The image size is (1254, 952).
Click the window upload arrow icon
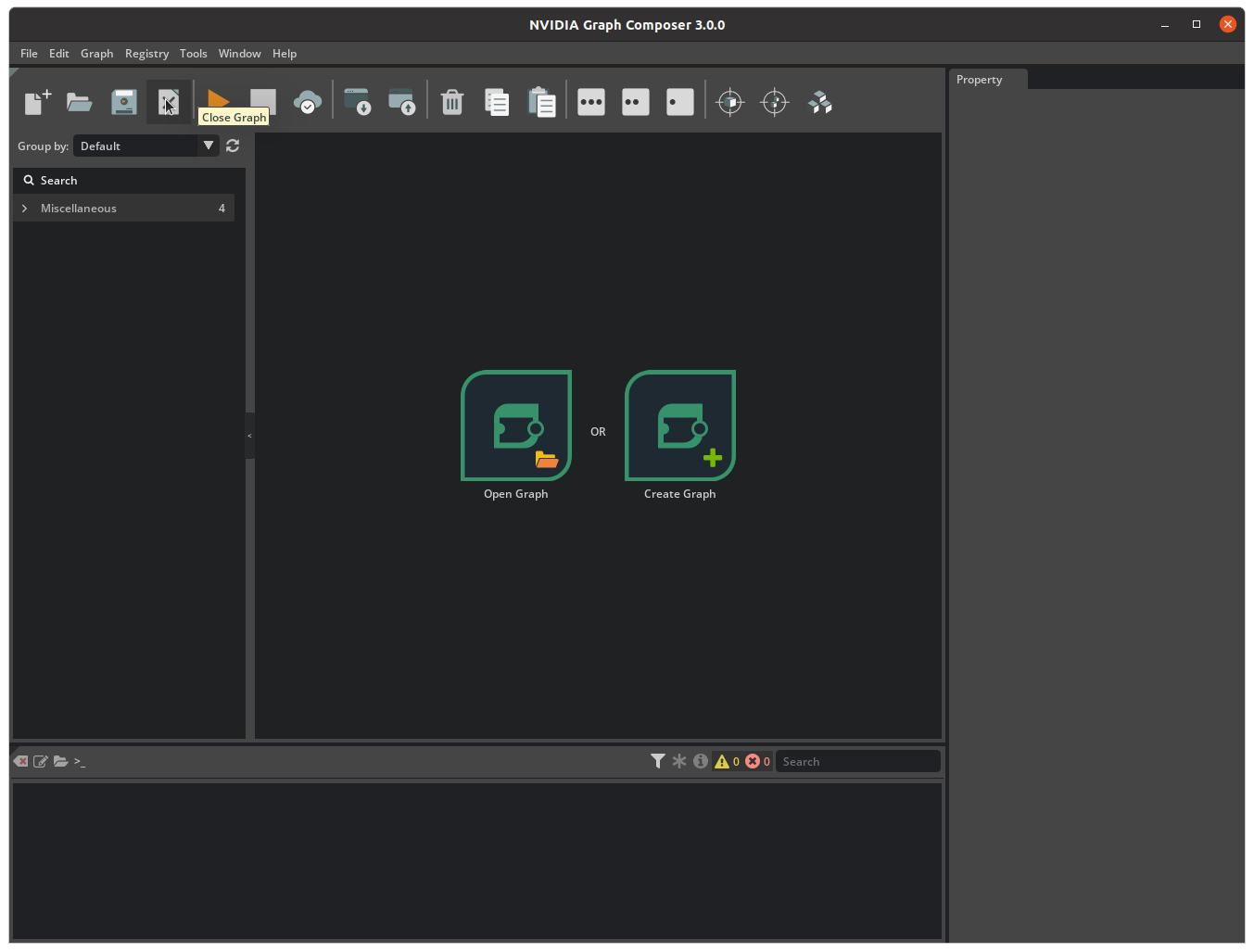[x=402, y=102]
